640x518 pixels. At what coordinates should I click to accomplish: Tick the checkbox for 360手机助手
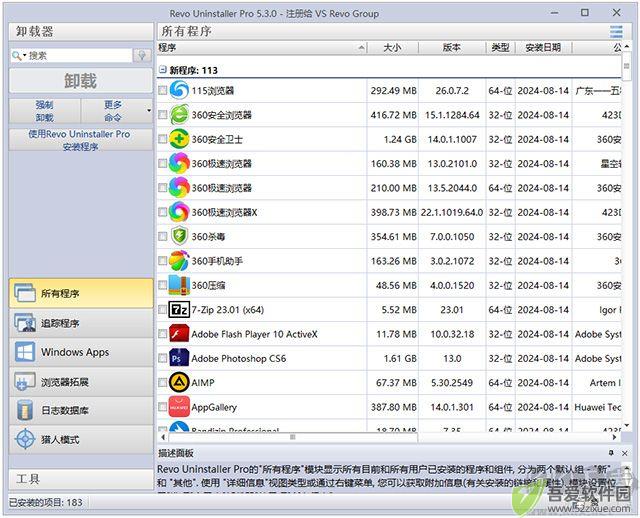(x=162, y=260)
